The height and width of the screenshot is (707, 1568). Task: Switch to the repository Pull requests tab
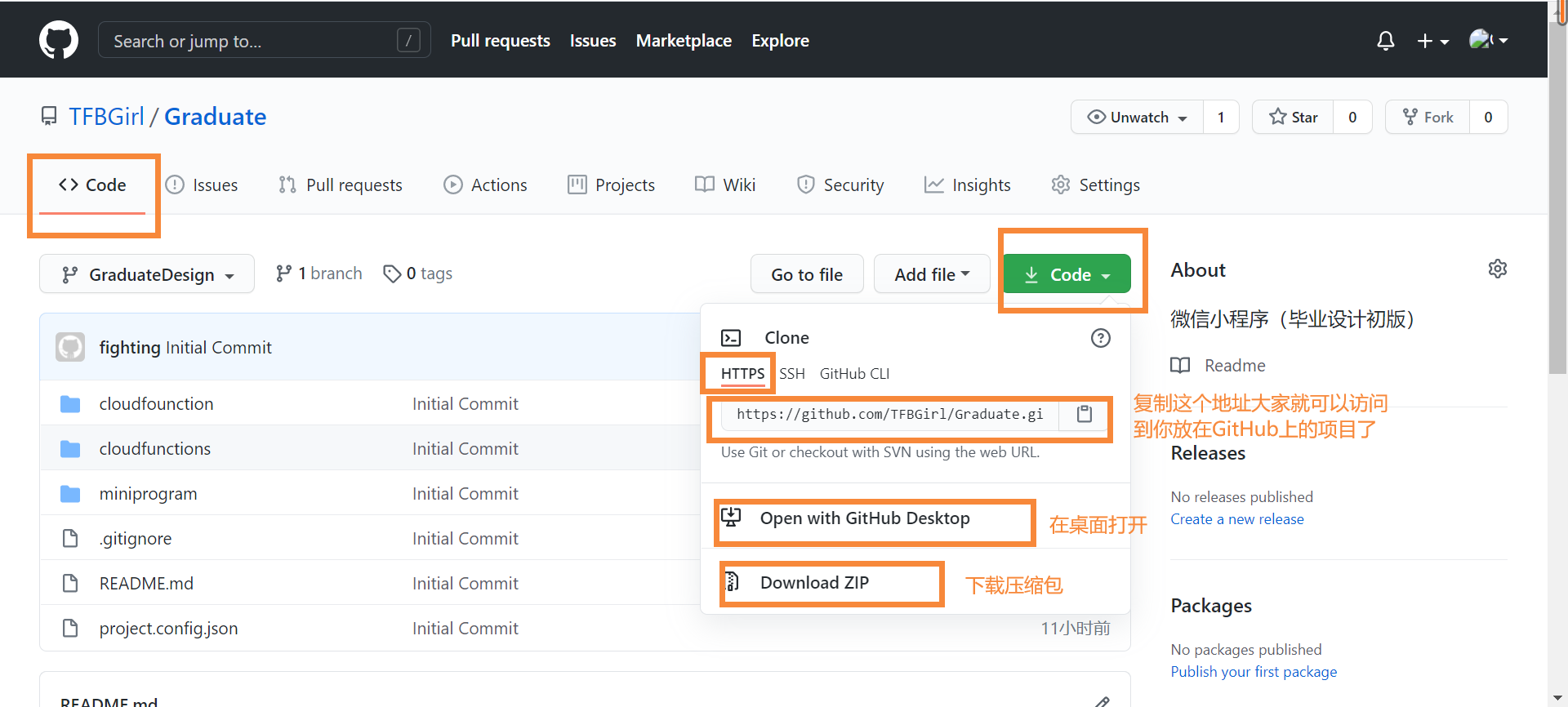tap(340, 185)
